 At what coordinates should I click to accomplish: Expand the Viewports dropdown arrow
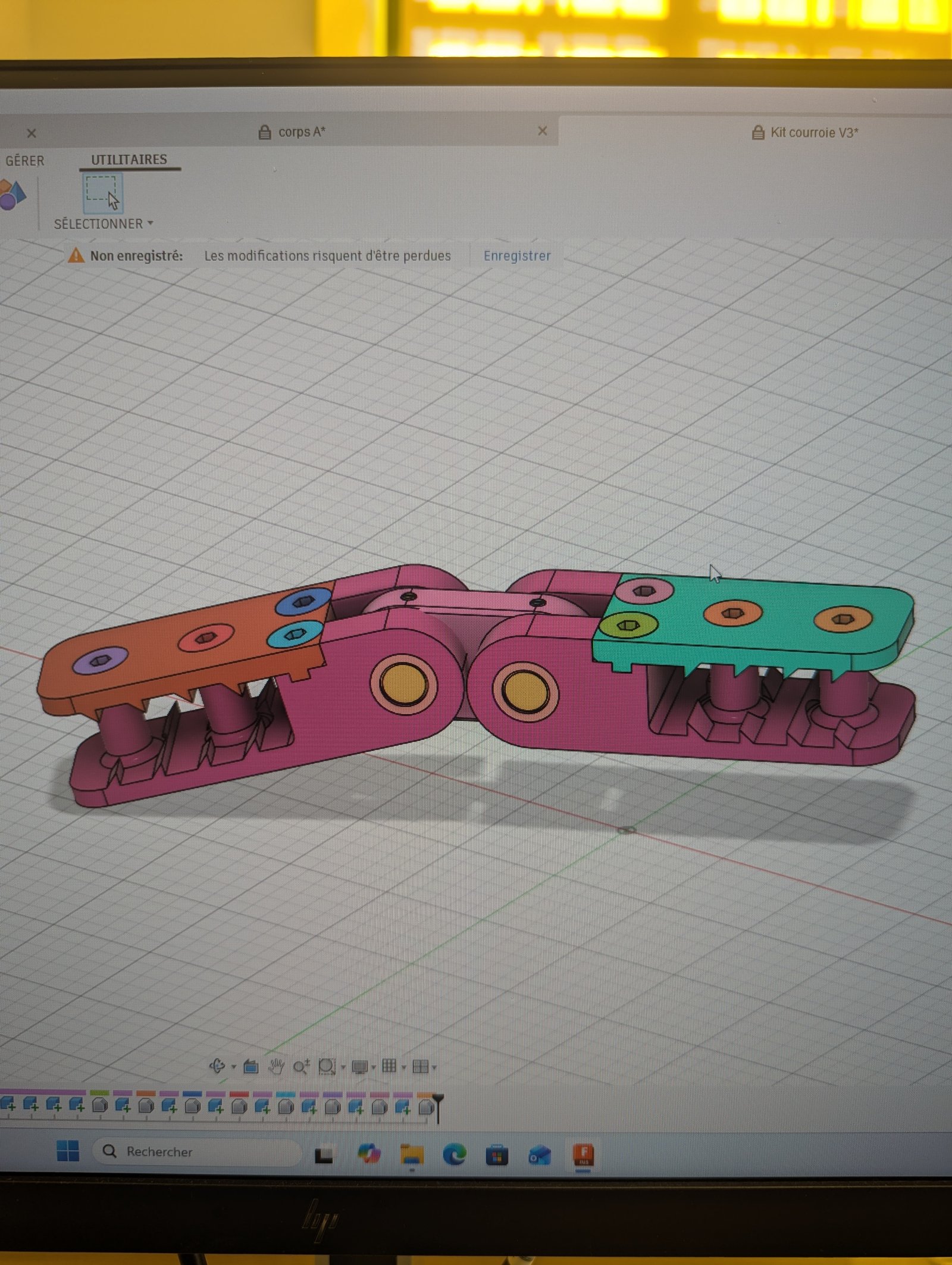[x=434, y=1067]
